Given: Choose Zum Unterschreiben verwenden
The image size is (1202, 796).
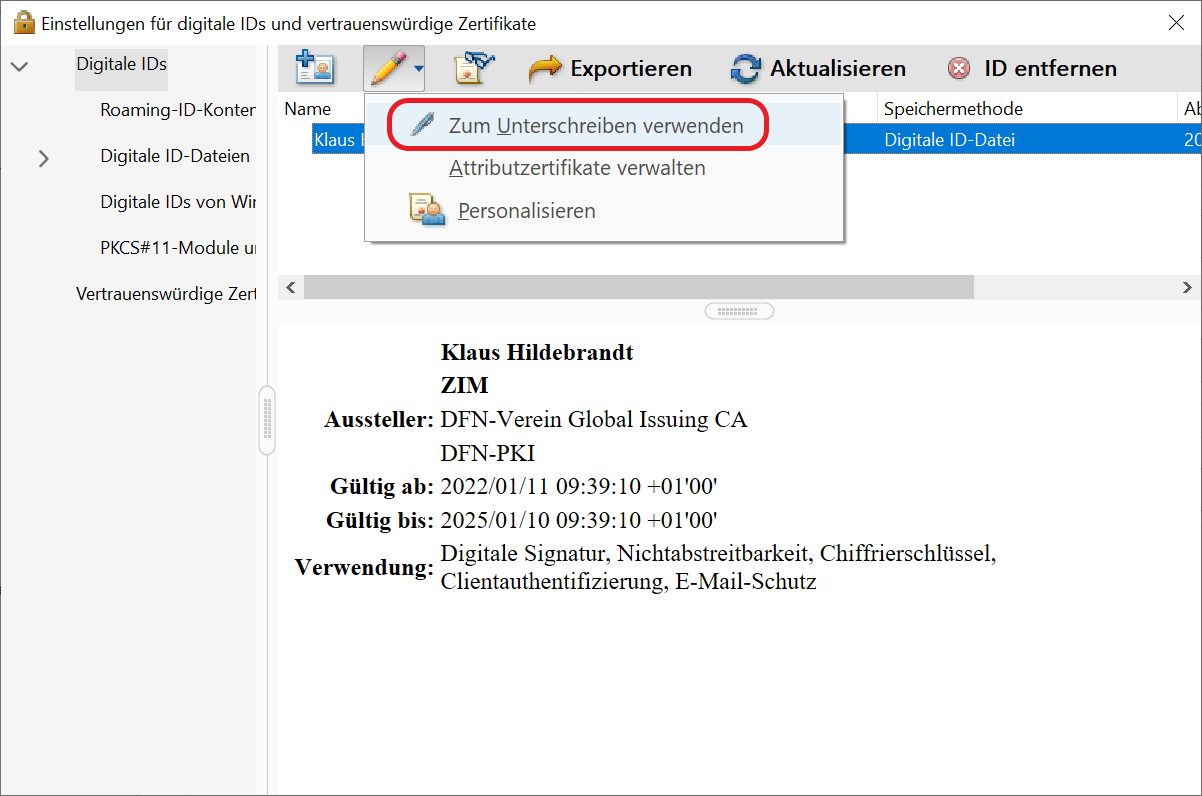Looking at the screenshot, I should coord(596,126).
